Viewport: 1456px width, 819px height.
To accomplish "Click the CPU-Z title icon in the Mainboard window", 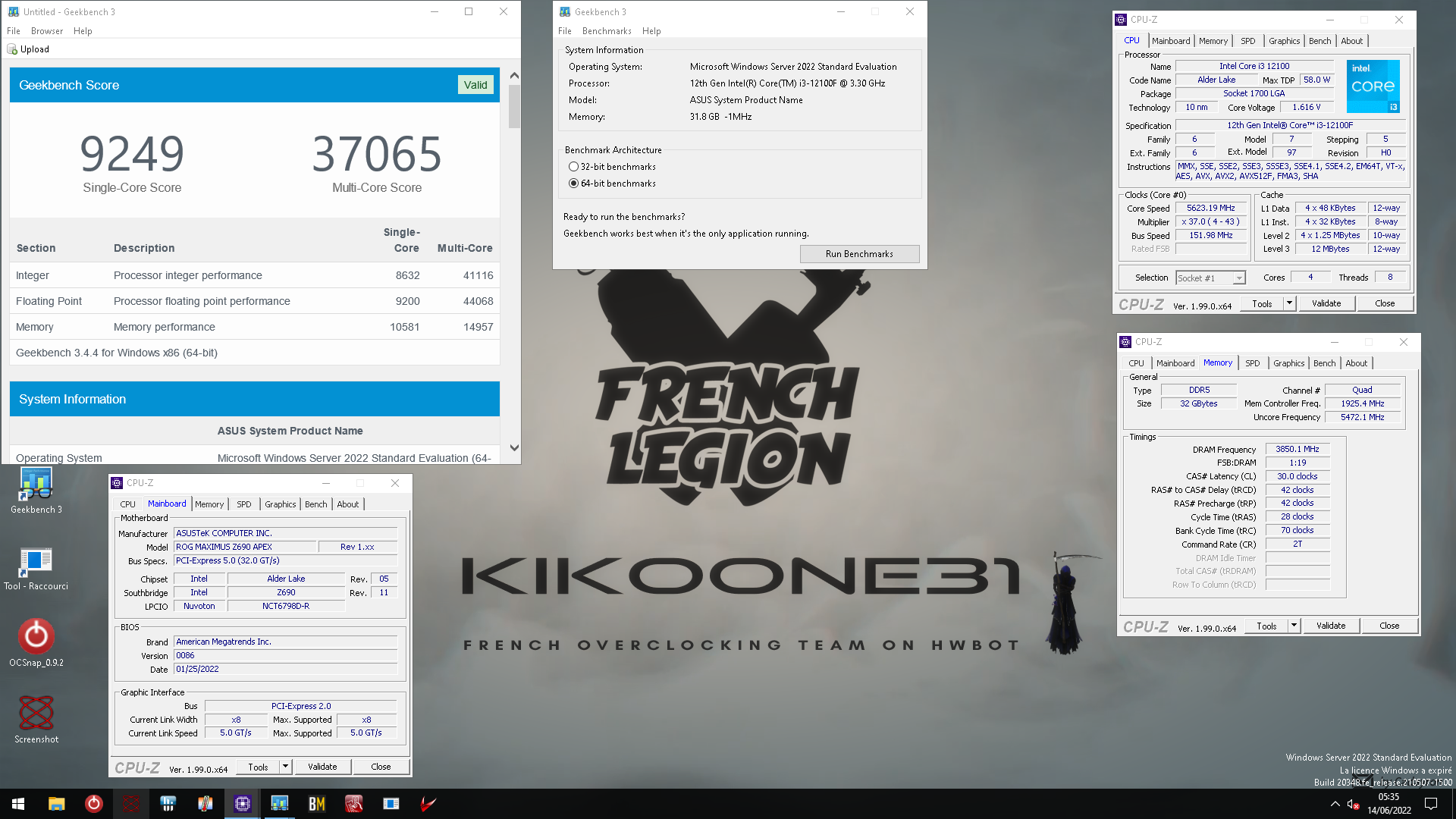I will tap(117, 483).
